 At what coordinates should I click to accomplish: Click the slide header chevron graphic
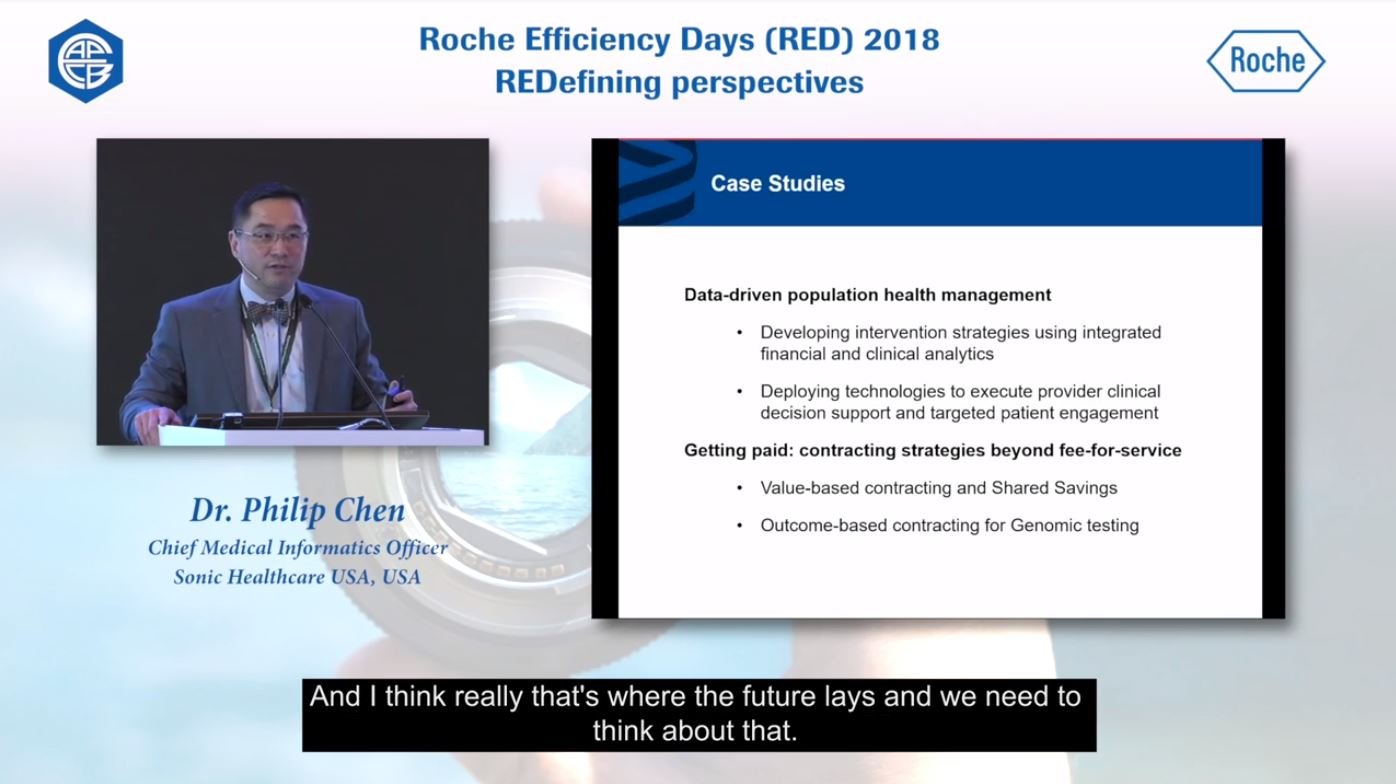(656, 181)
